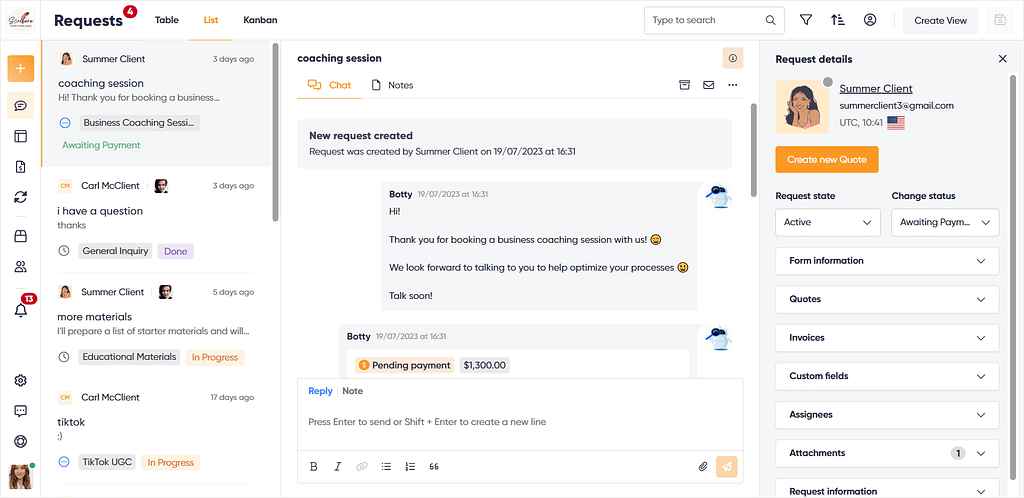Insert a numbered list in reply editor

click(x=410, y=467)
